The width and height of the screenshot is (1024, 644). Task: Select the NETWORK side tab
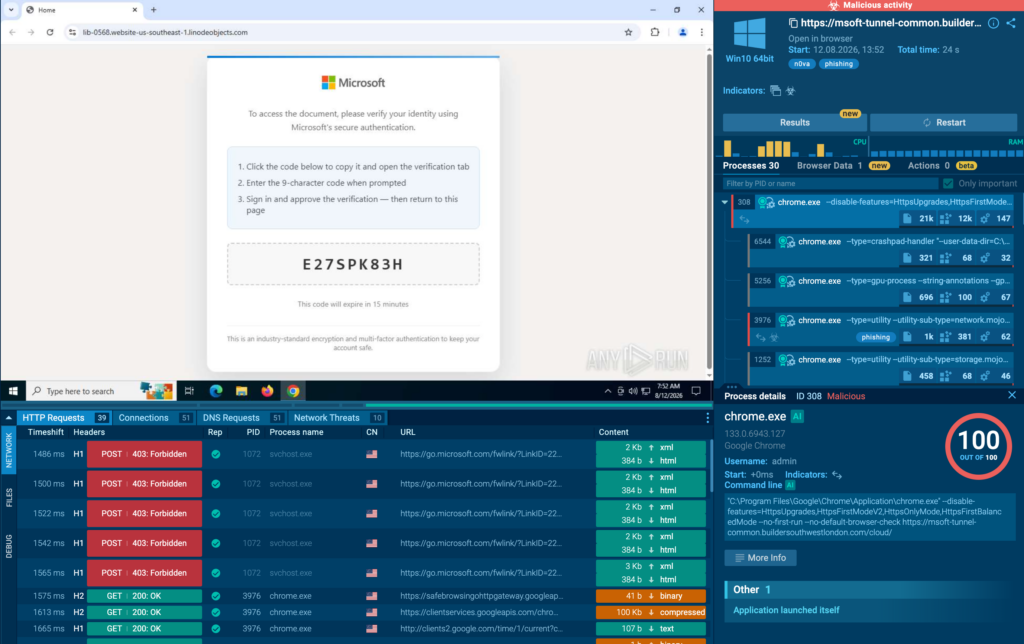pyautogui.click(x=8, y=451)
